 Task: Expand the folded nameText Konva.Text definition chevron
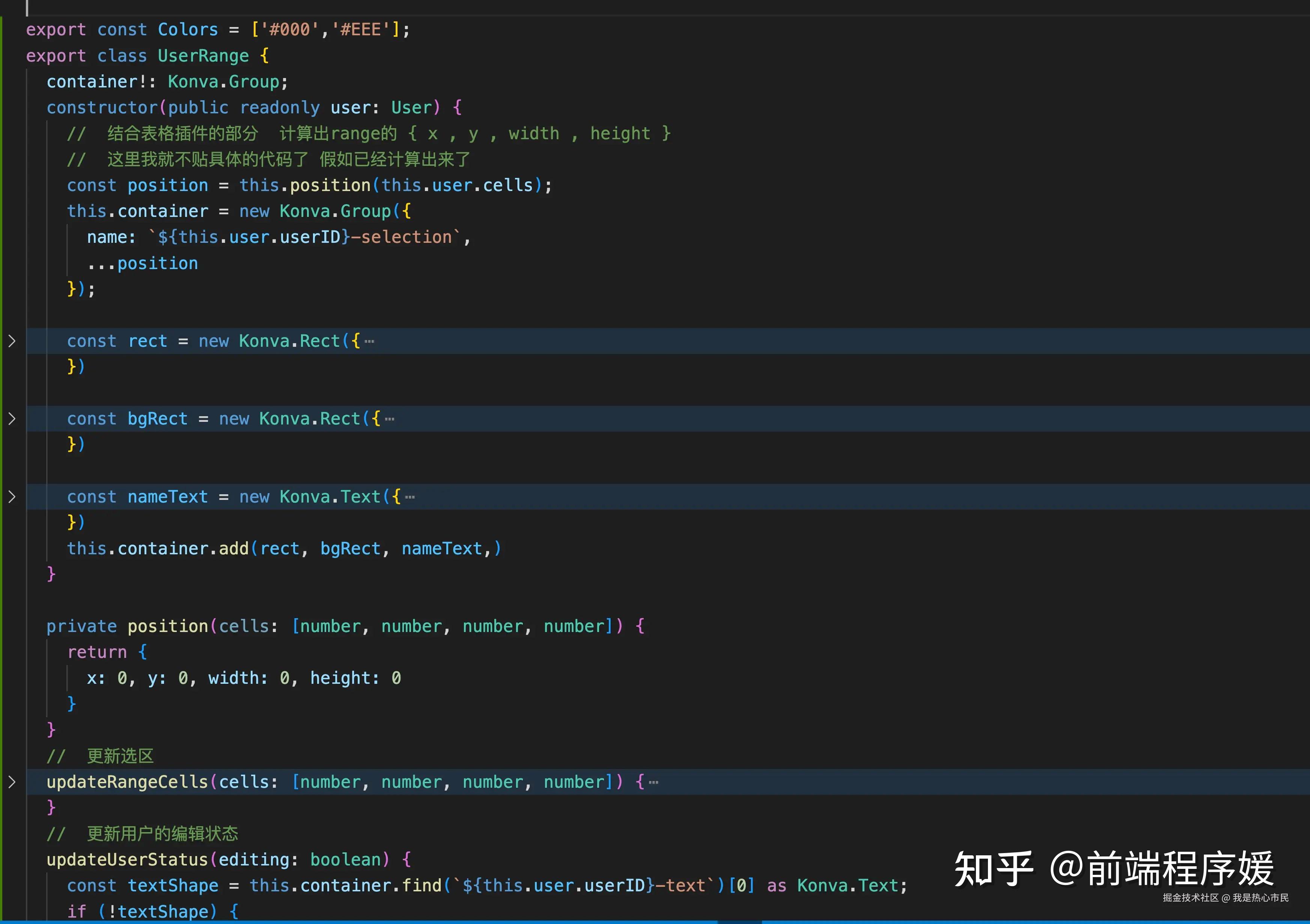pos(12,496)
